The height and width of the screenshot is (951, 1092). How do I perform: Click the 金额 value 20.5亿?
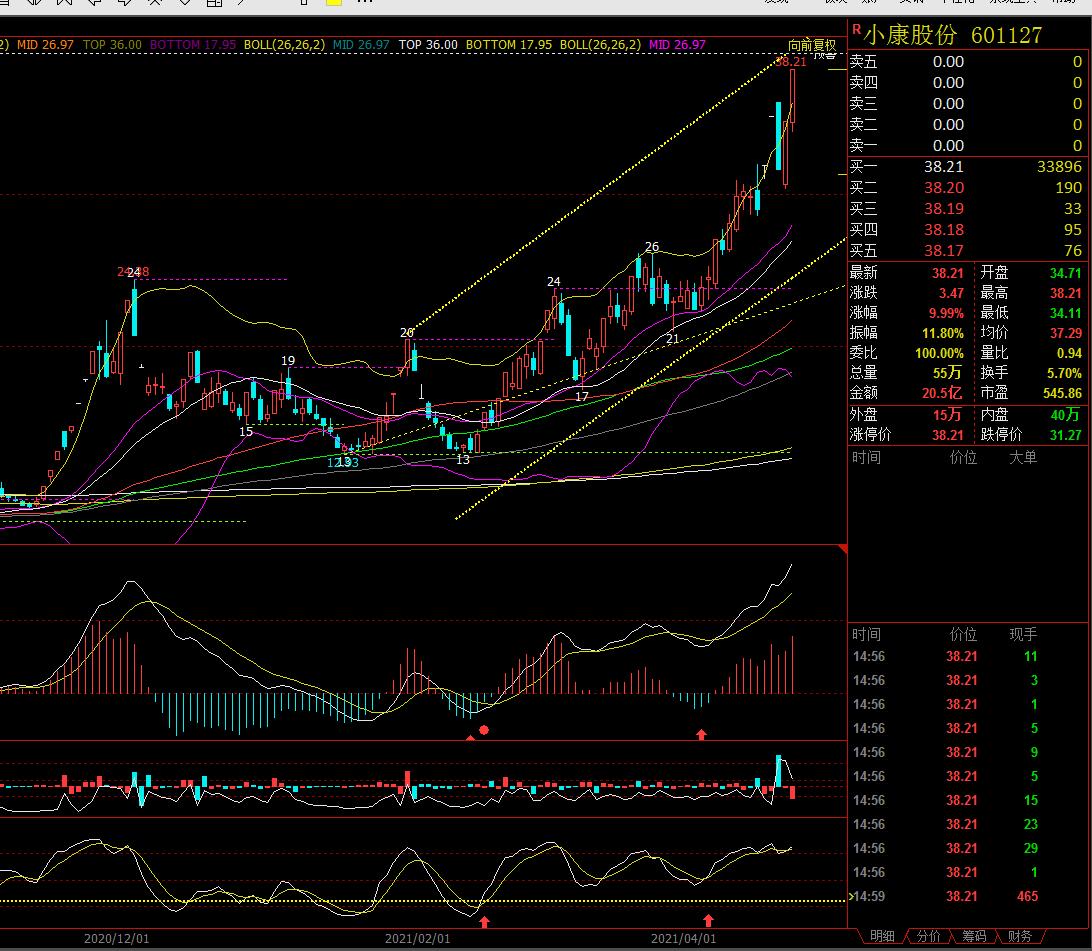tap(942, 393)
